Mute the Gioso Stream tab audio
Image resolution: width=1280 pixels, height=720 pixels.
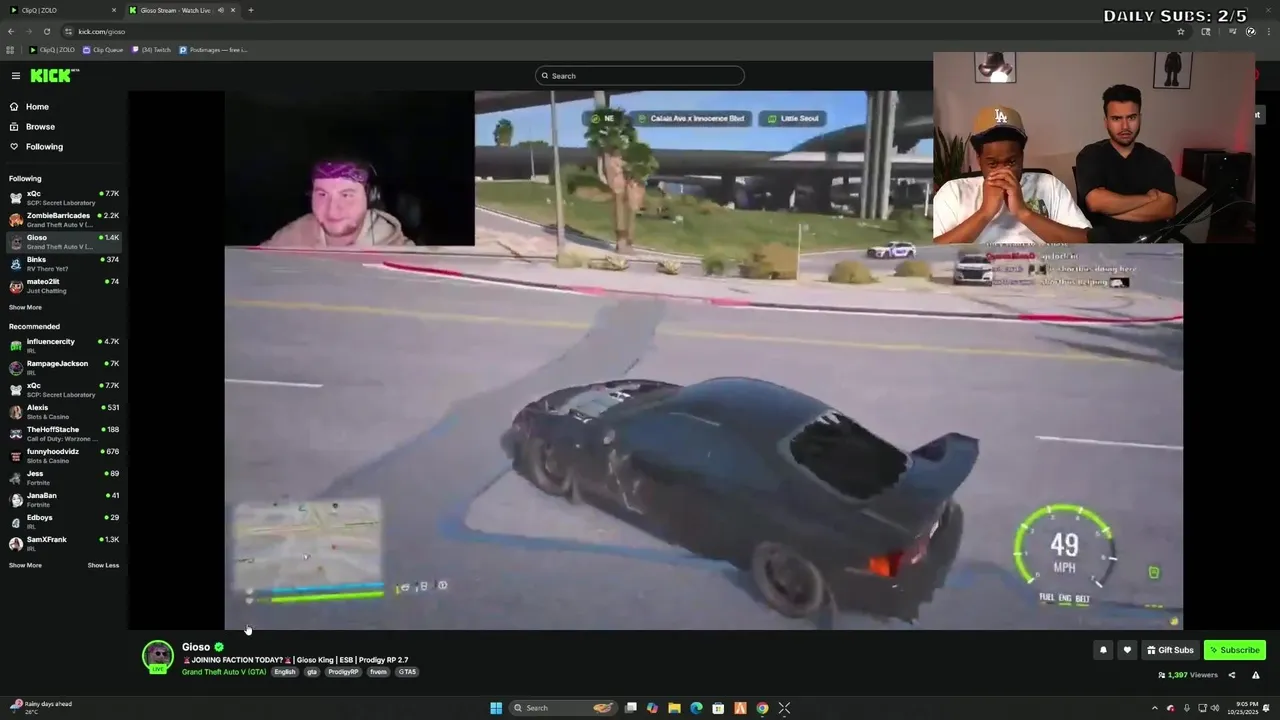click(221, 10)
